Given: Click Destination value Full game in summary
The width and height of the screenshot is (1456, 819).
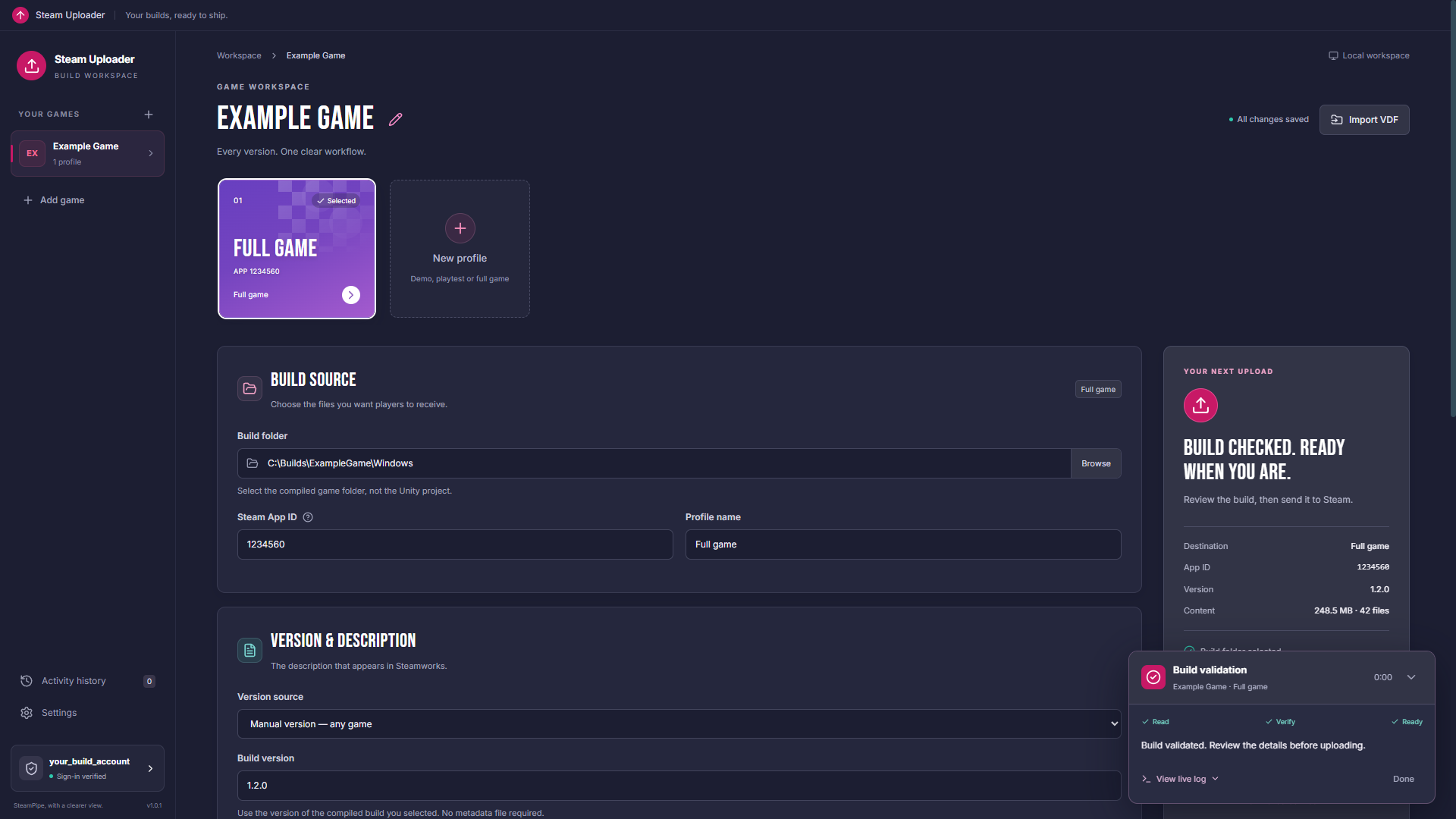Looking at the screenshot, I should coord(1370,546).
